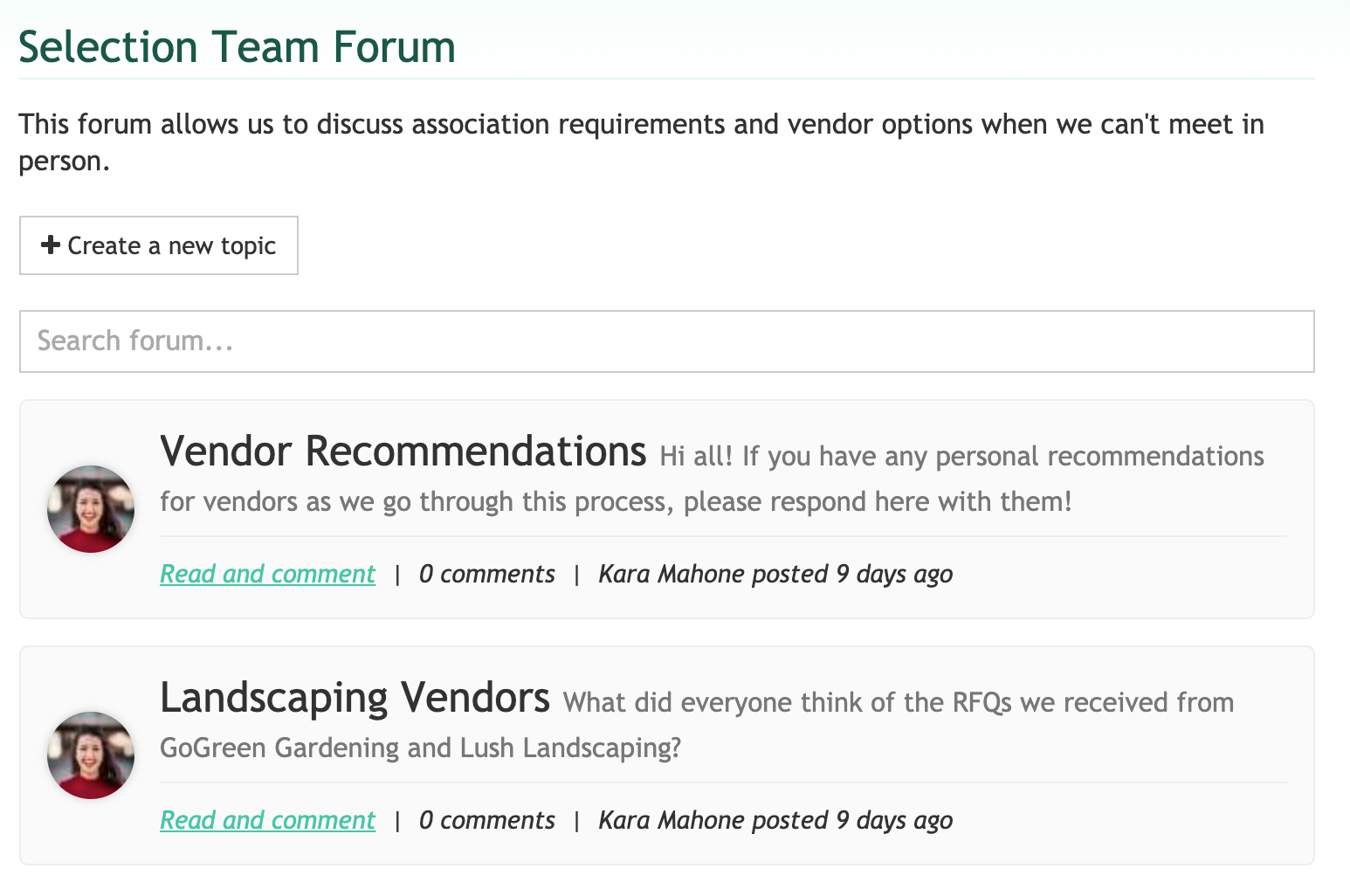Click Read and comment under Landscaping Vendors
This screenshot has width=1350, height=896.
(267, 820)
